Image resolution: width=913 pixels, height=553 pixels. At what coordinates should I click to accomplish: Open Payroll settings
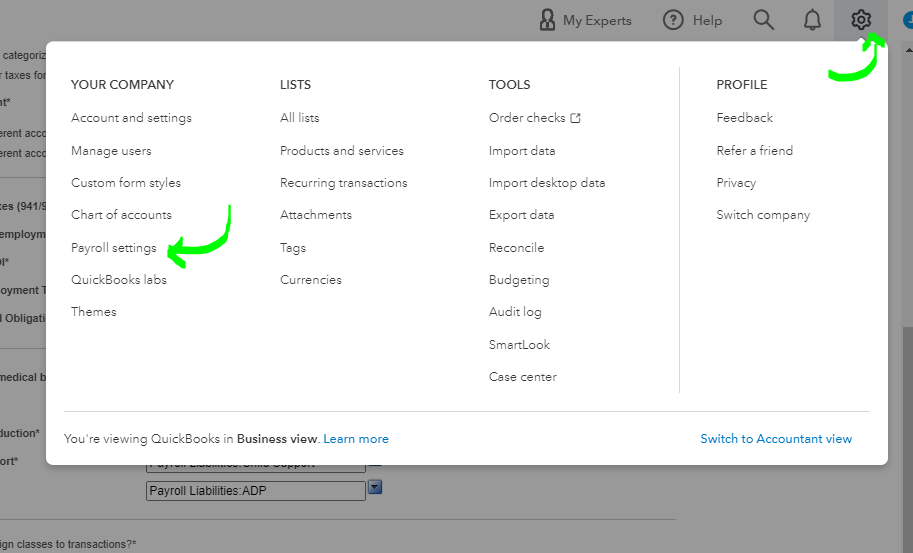(x=114, y=248)
